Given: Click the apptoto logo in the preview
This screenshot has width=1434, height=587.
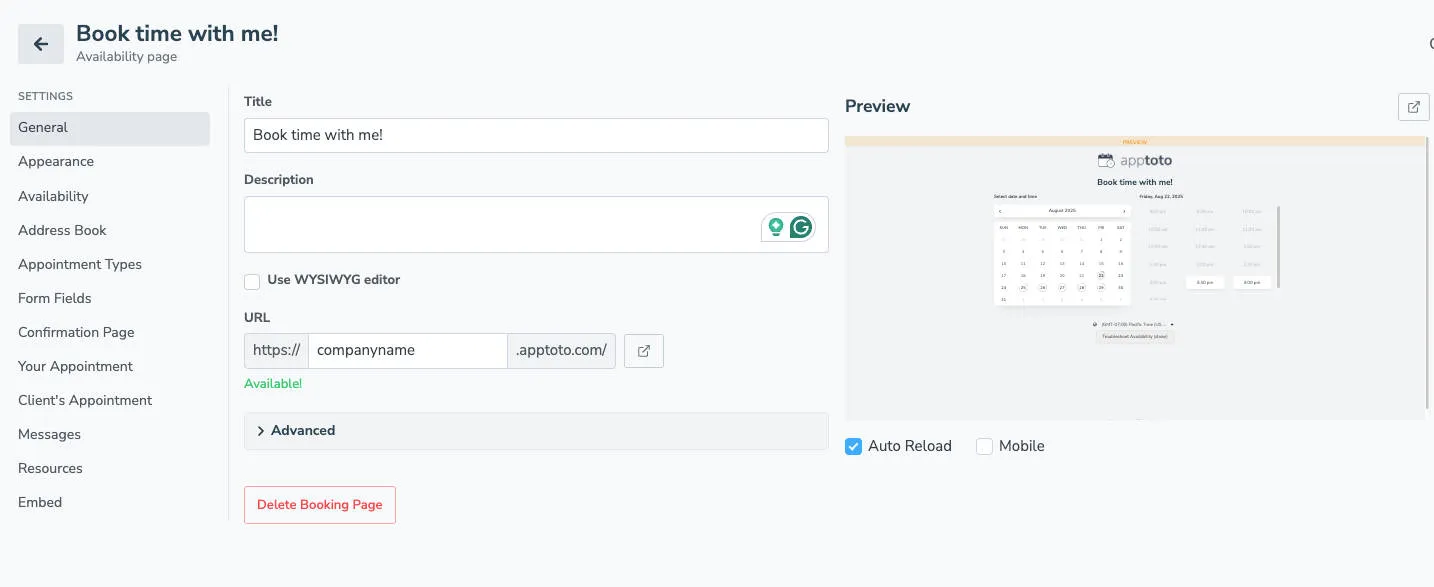Looking at the screenshot, I should 1135,160.
